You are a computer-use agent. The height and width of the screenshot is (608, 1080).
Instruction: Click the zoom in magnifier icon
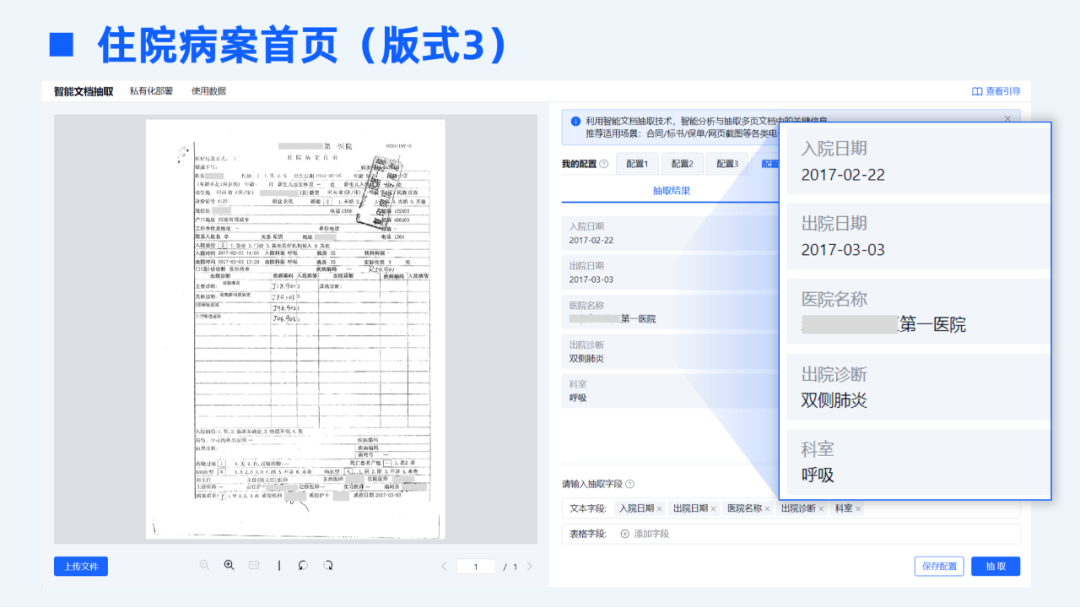pyautogui.click(x=229, y=565)
